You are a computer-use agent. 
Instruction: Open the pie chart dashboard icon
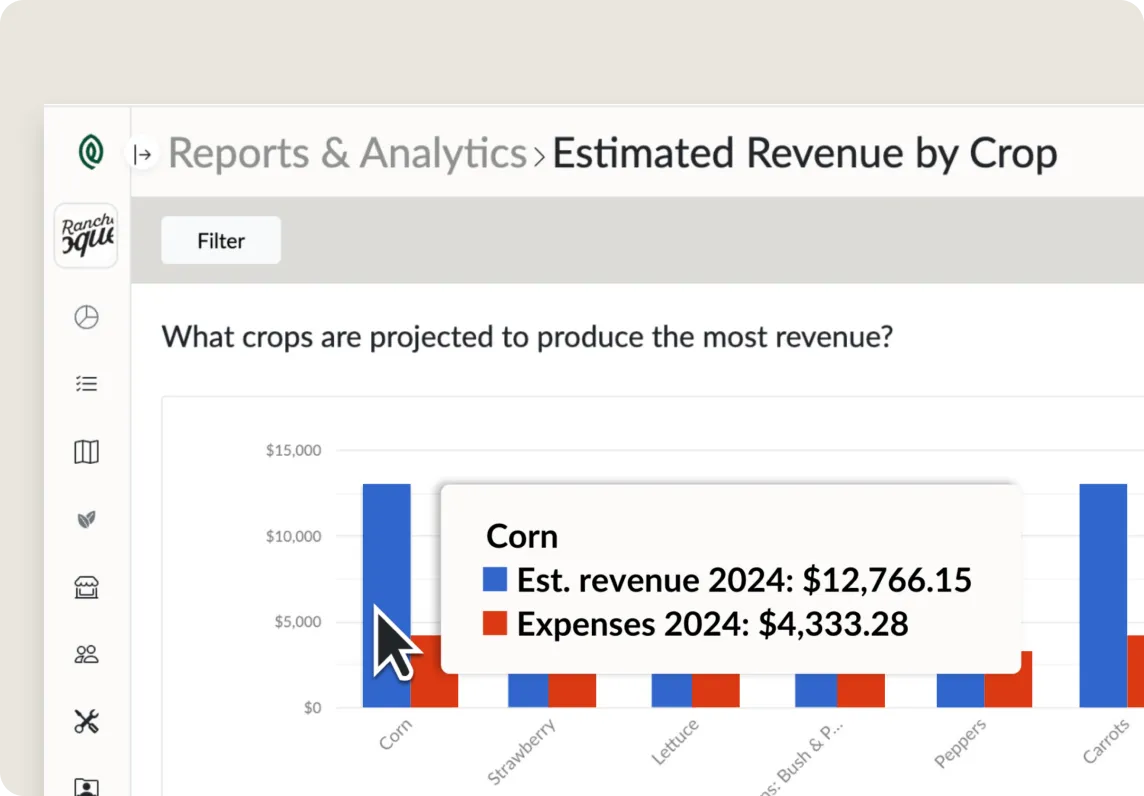(x=87, y=317)
